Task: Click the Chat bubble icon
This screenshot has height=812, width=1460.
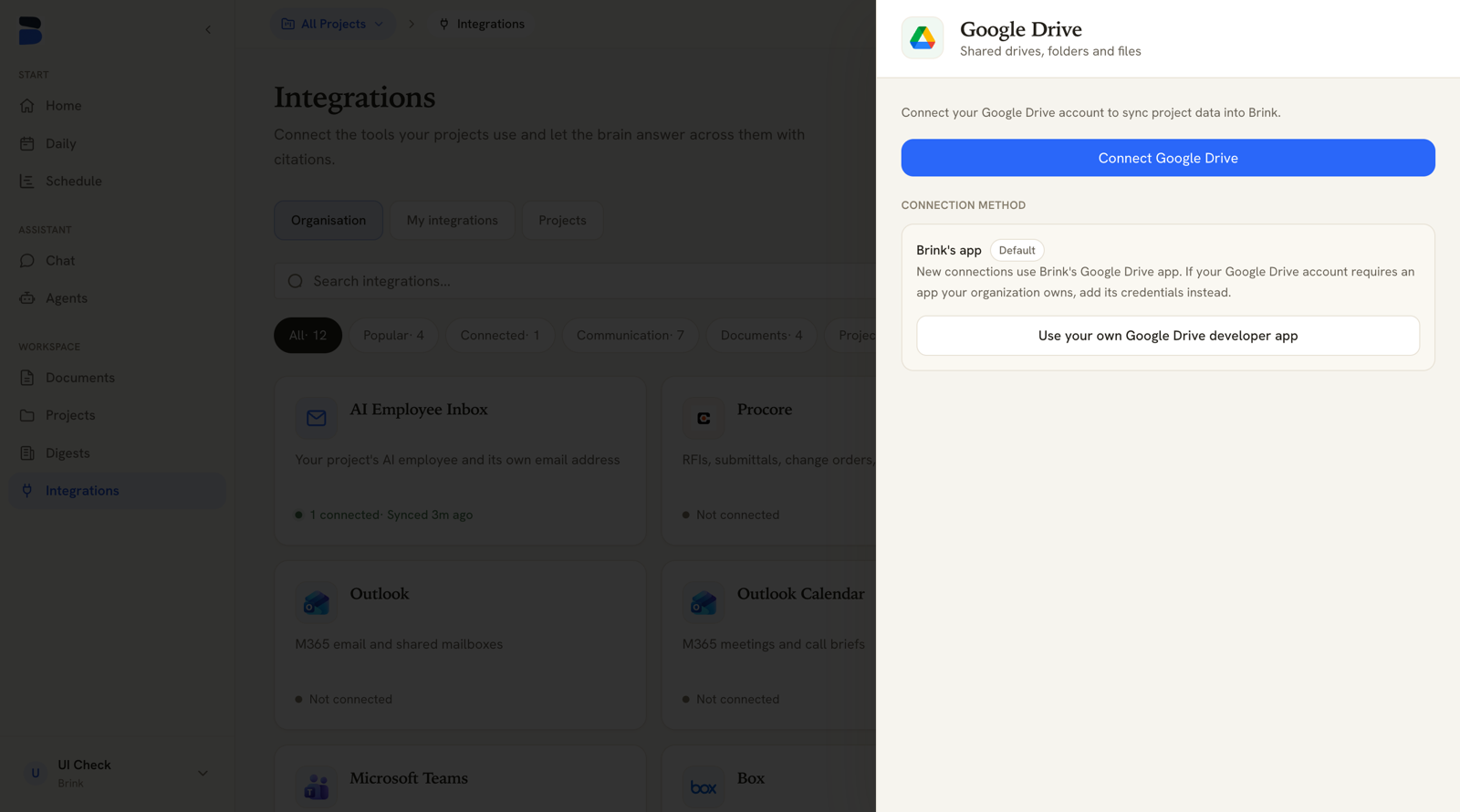Action: coord(27,261)
